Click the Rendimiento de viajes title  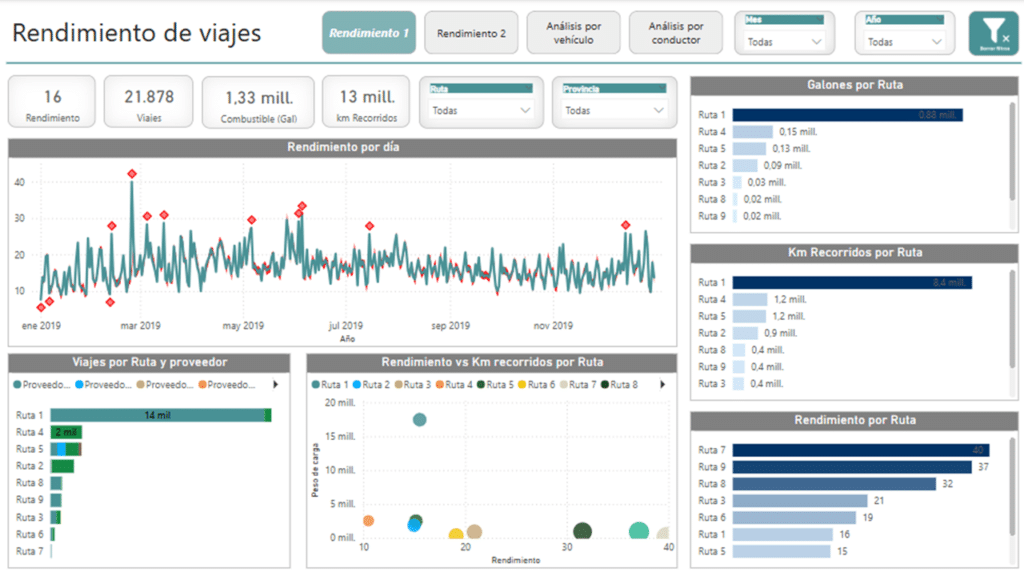136,33
